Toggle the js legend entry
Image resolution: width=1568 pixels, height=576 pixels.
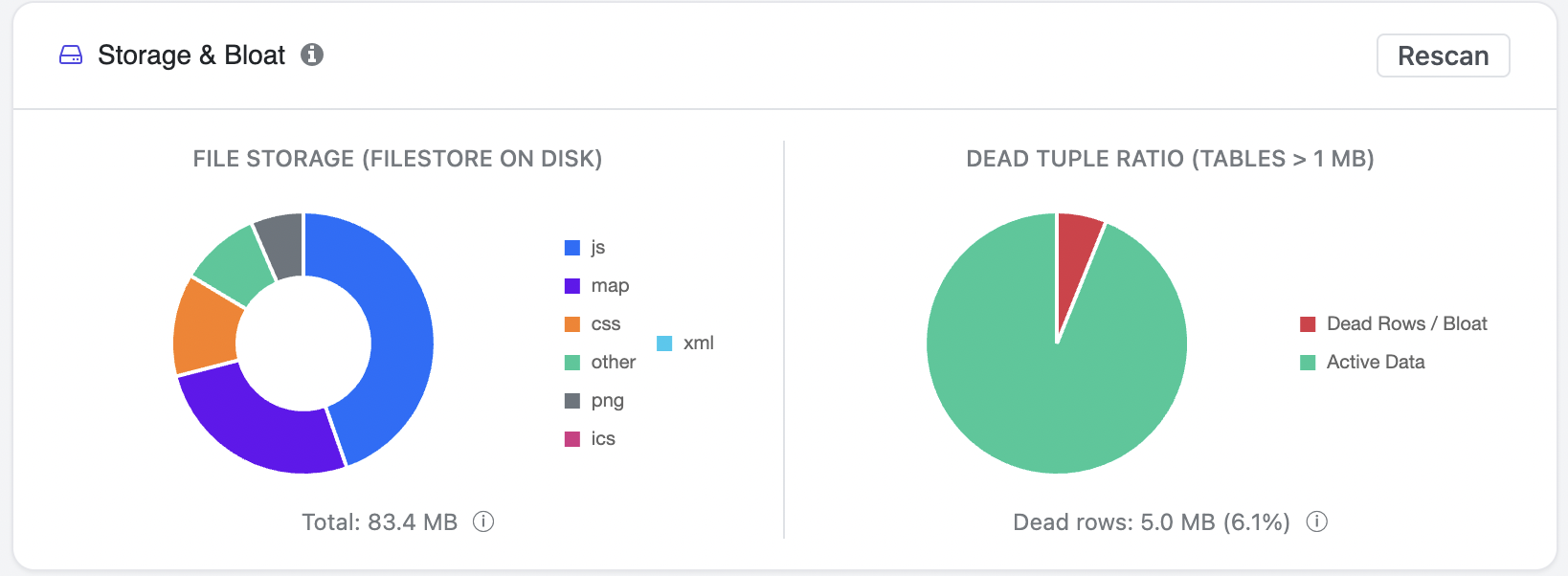coord(585,247)
